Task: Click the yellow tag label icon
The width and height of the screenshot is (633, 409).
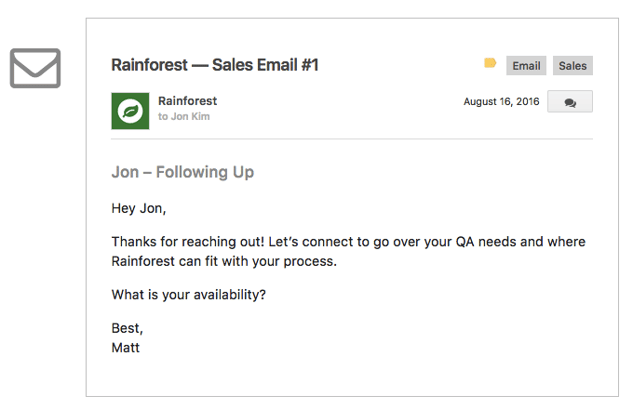Action: coord(490,63)
